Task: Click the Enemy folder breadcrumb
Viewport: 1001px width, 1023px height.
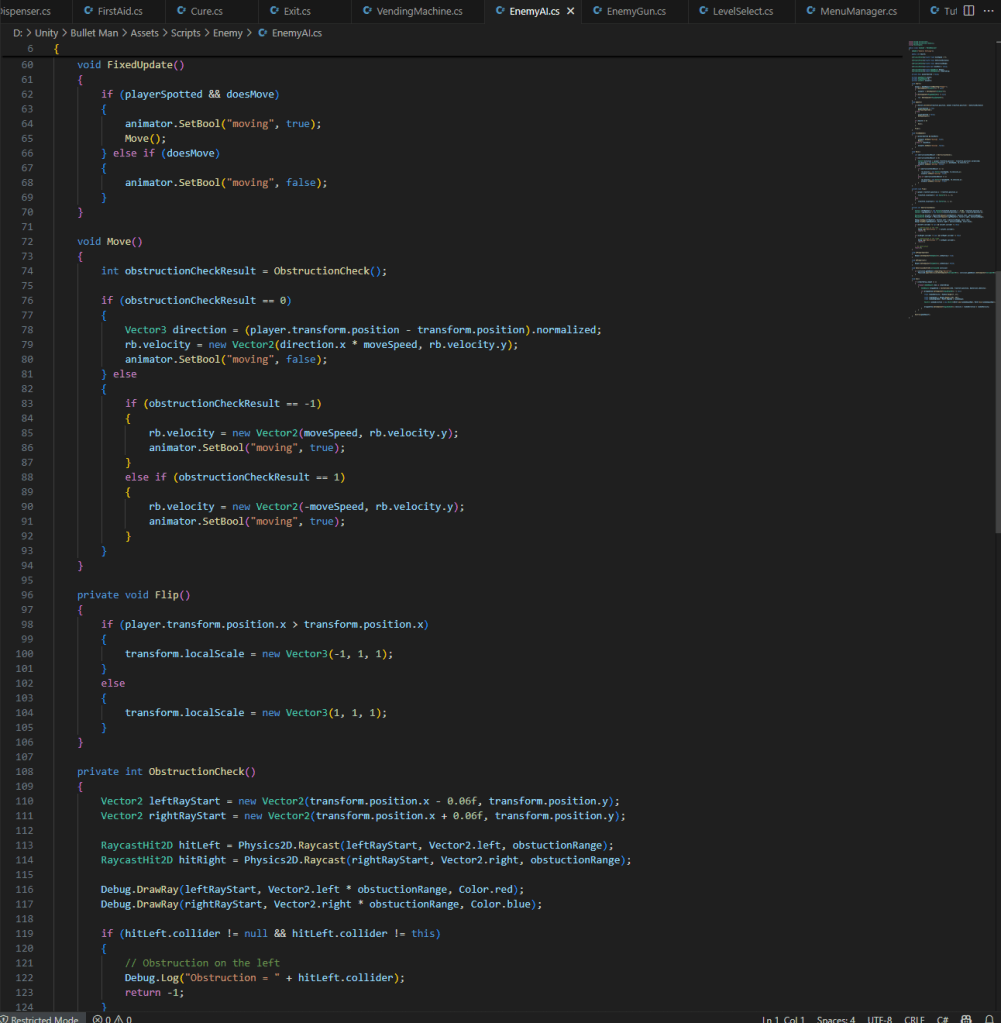Action: 227,33
